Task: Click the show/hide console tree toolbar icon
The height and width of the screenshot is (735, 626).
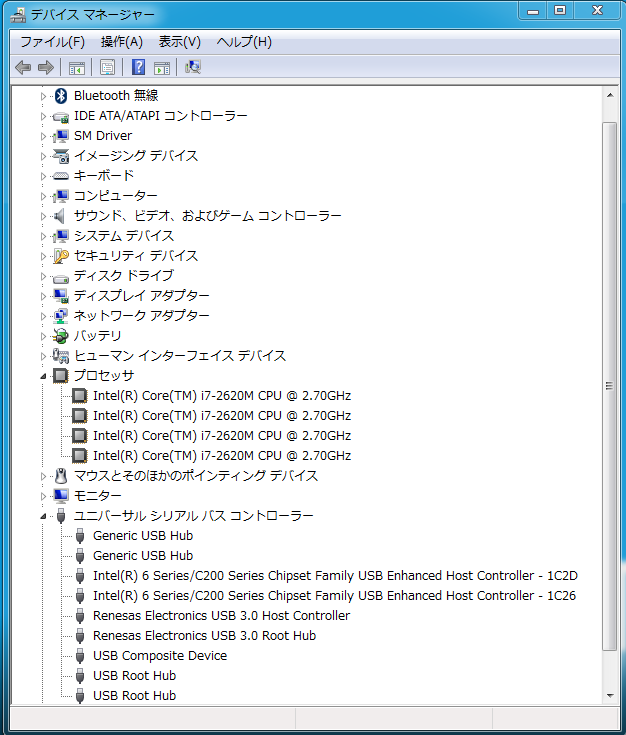Action: click(x=77, y=68)
